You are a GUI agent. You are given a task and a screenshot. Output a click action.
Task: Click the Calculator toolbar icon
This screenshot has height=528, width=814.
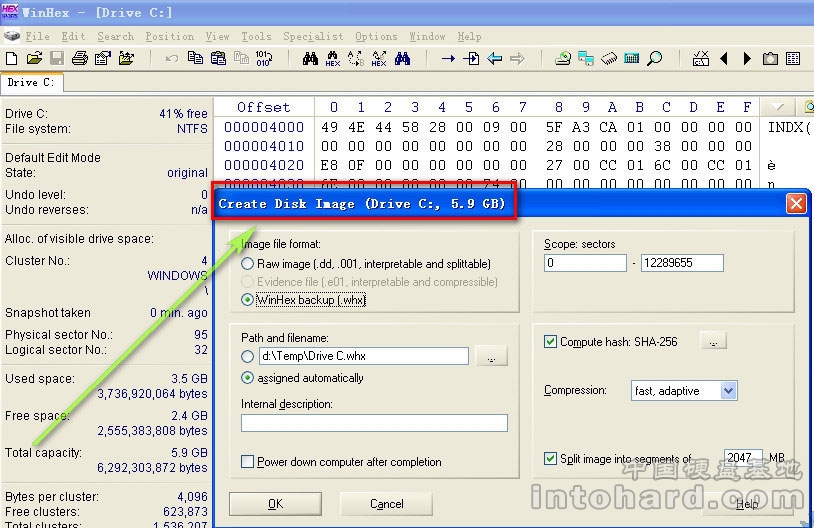click(632, 58)
